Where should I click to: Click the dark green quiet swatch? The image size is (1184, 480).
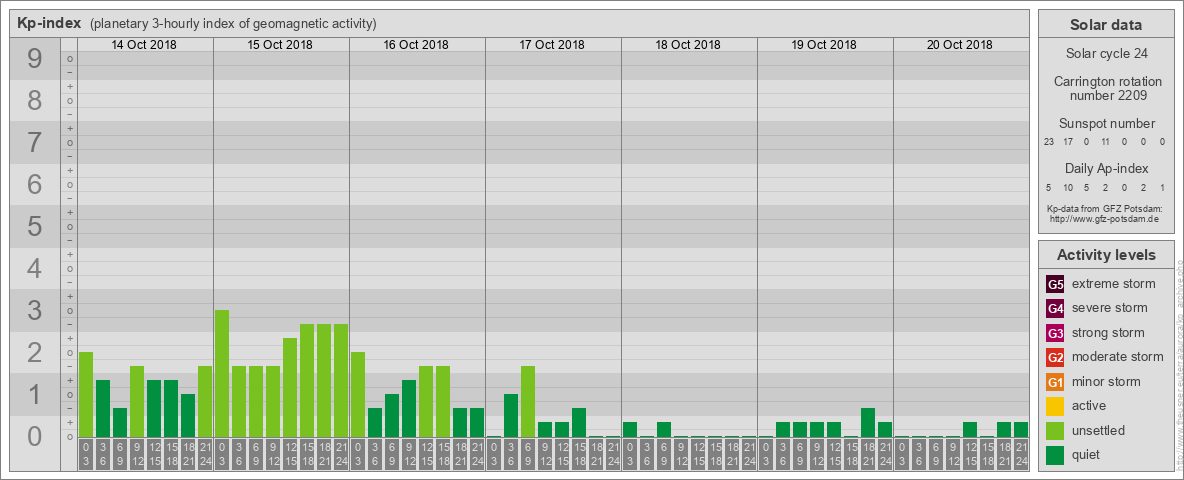tap(1055, 455)
